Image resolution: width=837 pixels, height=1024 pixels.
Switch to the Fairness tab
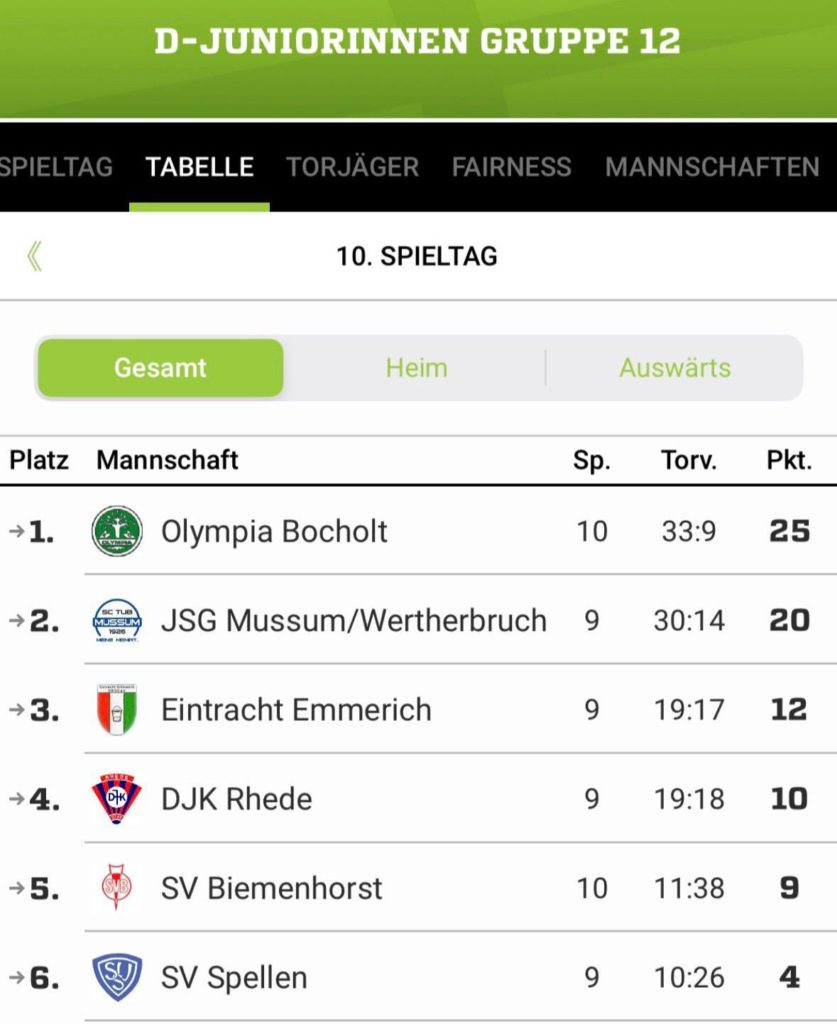pyautogui.click(x=511, y=167)
